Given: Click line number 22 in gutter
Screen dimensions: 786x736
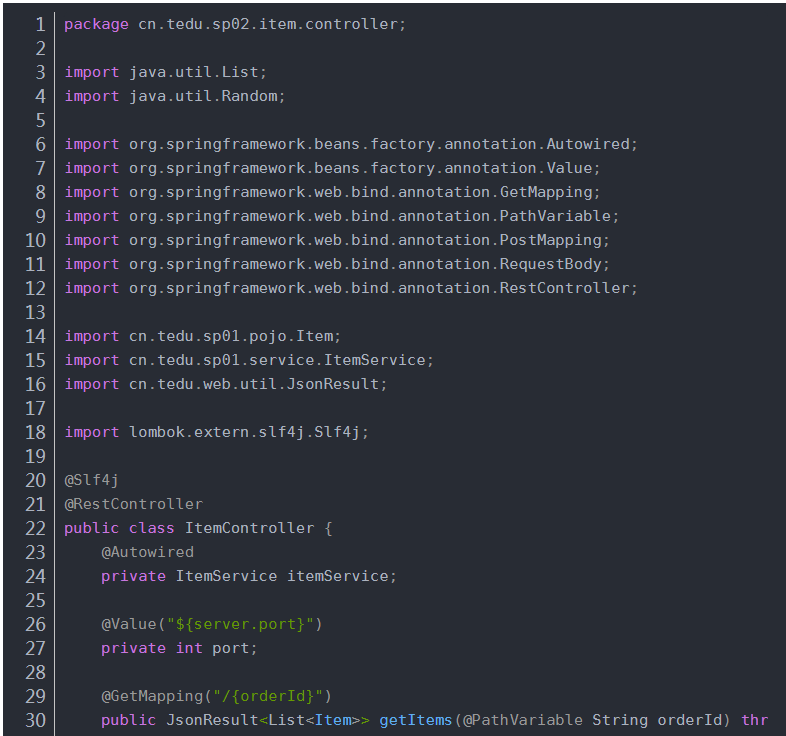Looking at the screenshot, I should (x=35, y=528).
